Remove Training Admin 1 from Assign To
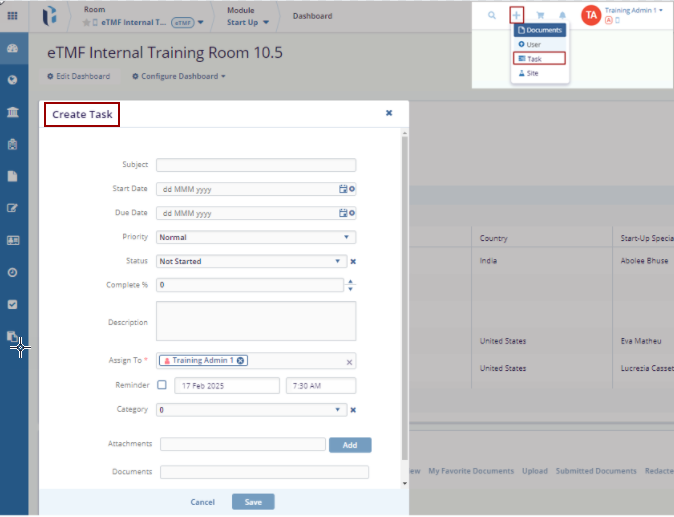 click(242, 361)
